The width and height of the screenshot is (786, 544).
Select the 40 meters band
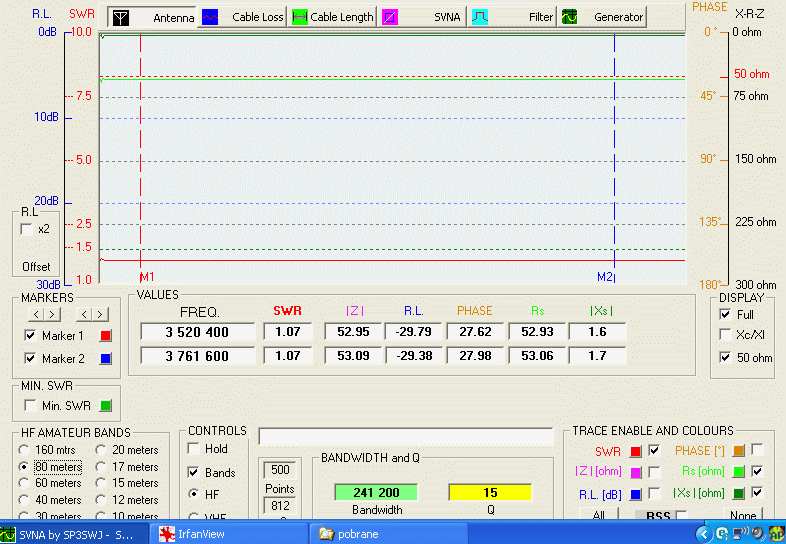(x=25, y=499)
